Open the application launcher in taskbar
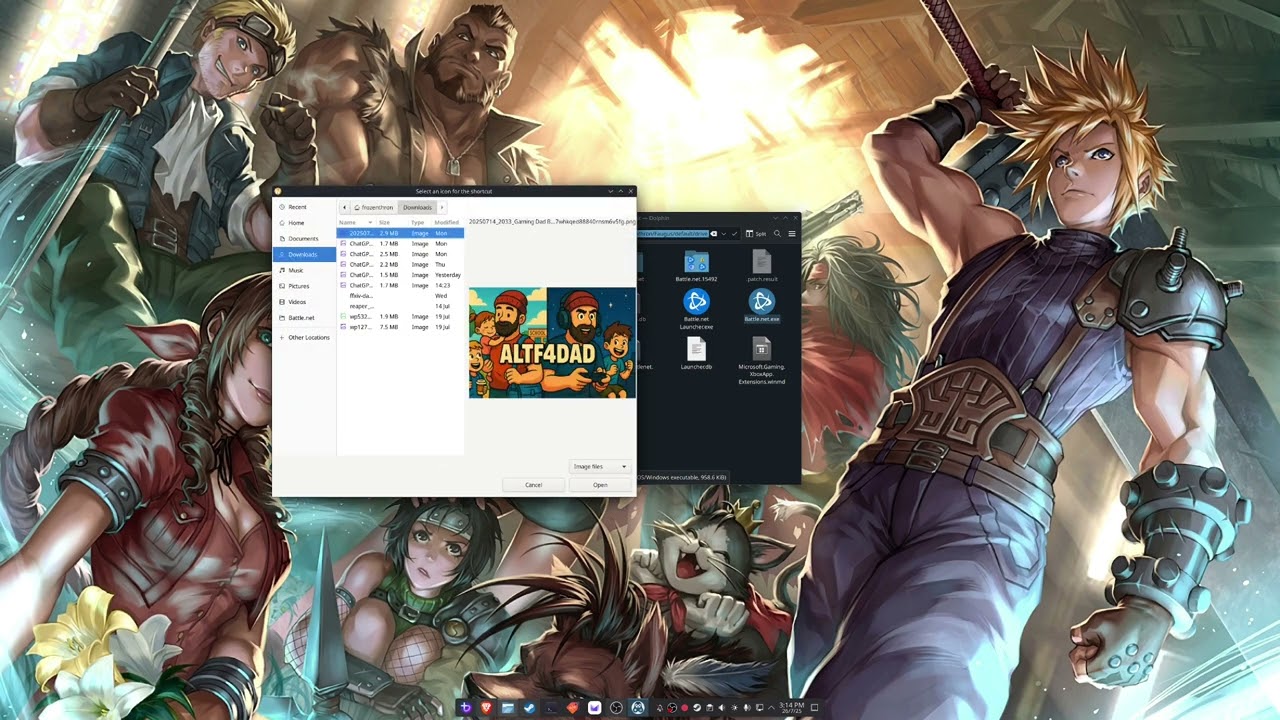1280x720 pixels. 465,707
